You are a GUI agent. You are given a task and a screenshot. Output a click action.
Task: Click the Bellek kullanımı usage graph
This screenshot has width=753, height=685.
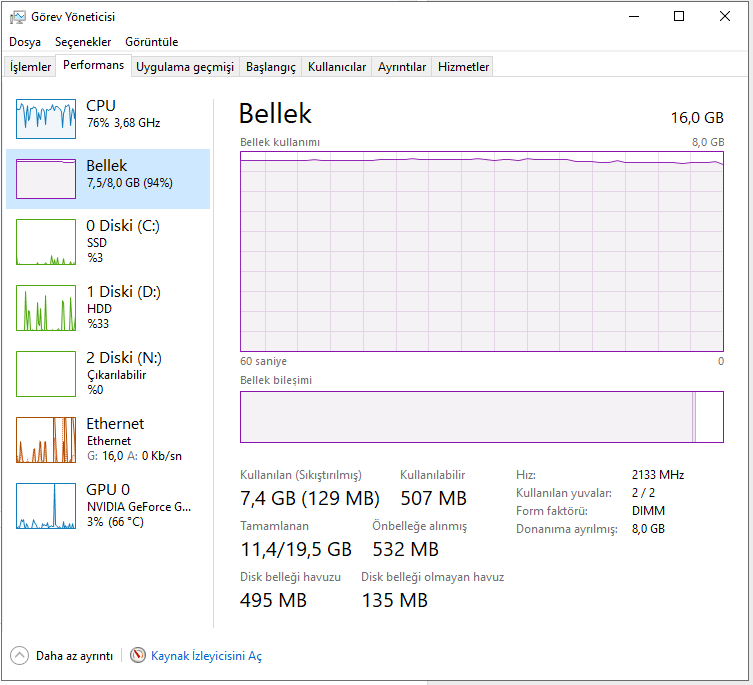pos(481,251)
